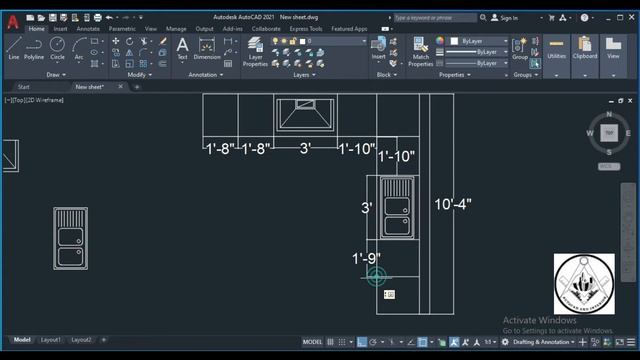Select the Circle tool
The width and height of the screenshot is (640, 360).
point(57,48)
